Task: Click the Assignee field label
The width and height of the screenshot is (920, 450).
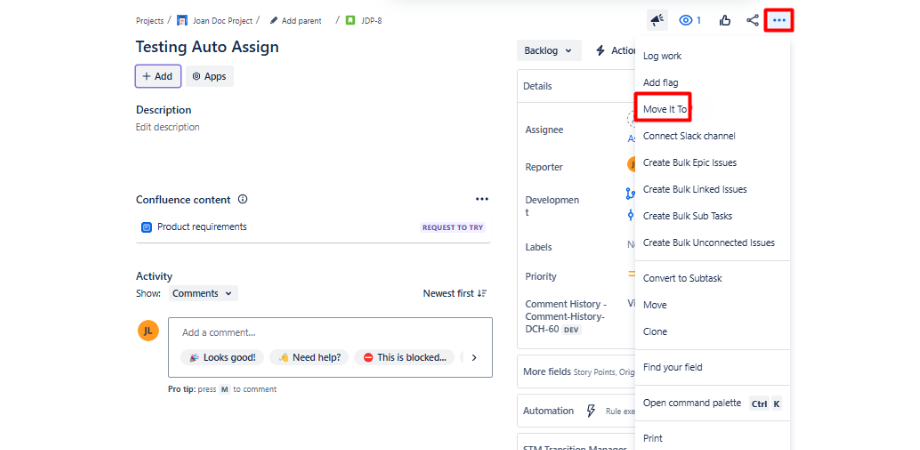Action: point(544,130)
